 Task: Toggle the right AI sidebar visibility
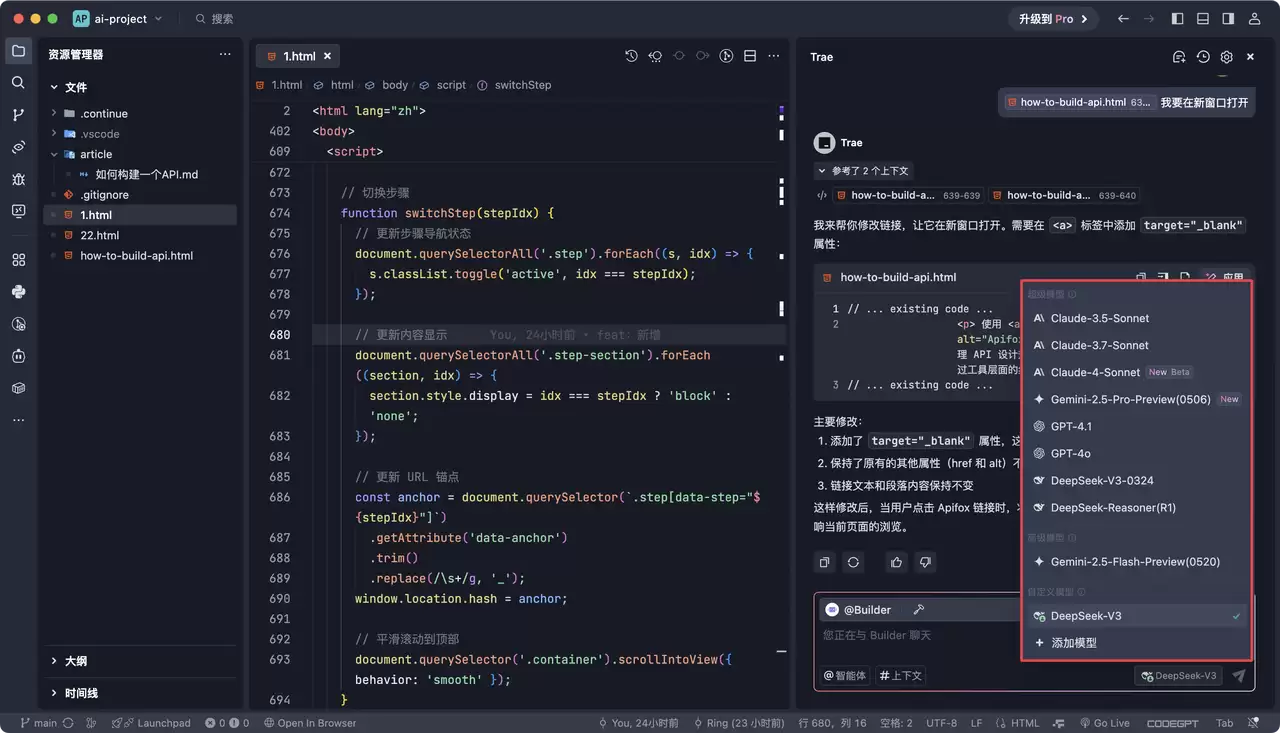point(1228,19)
